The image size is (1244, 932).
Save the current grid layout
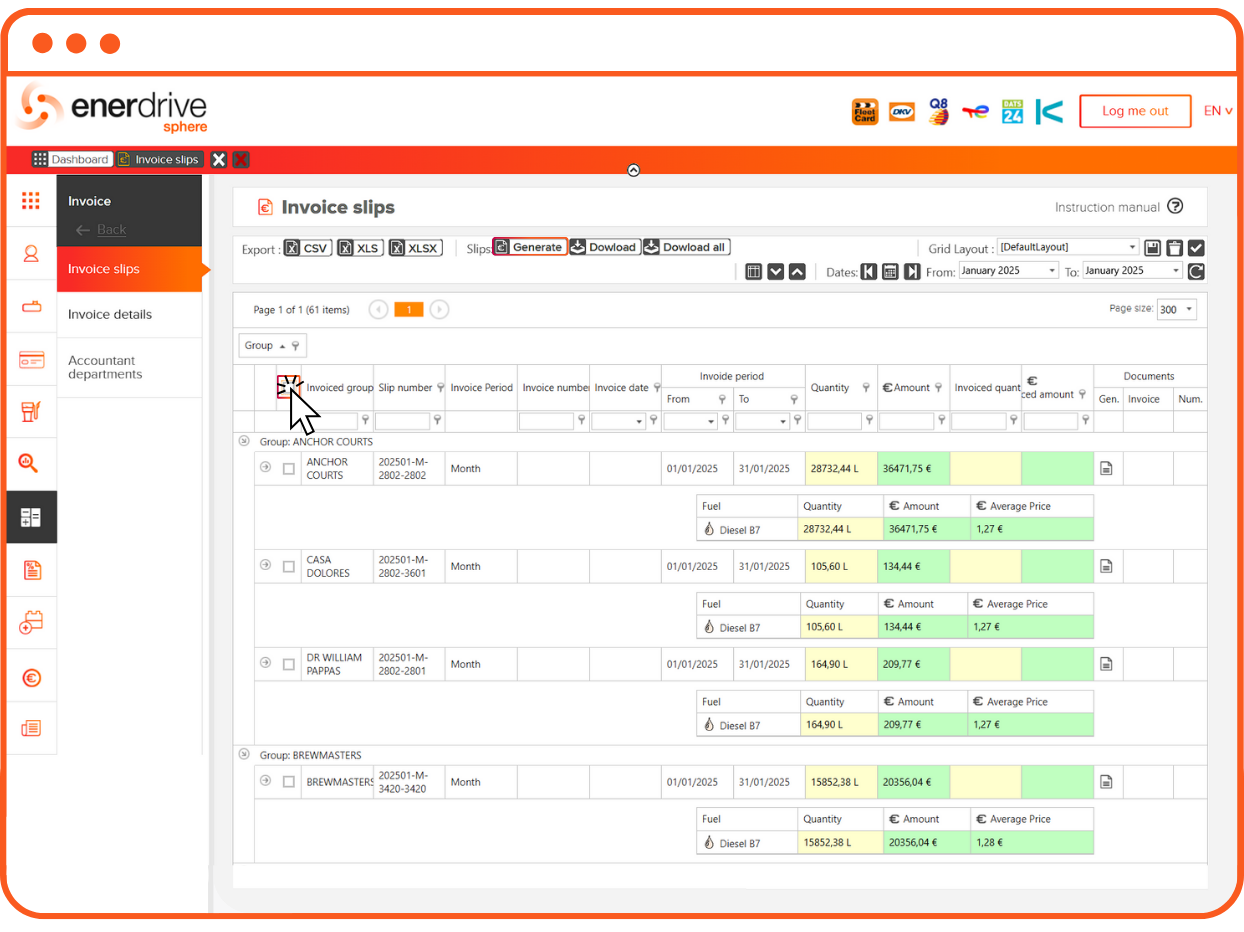pos(1152,248)
